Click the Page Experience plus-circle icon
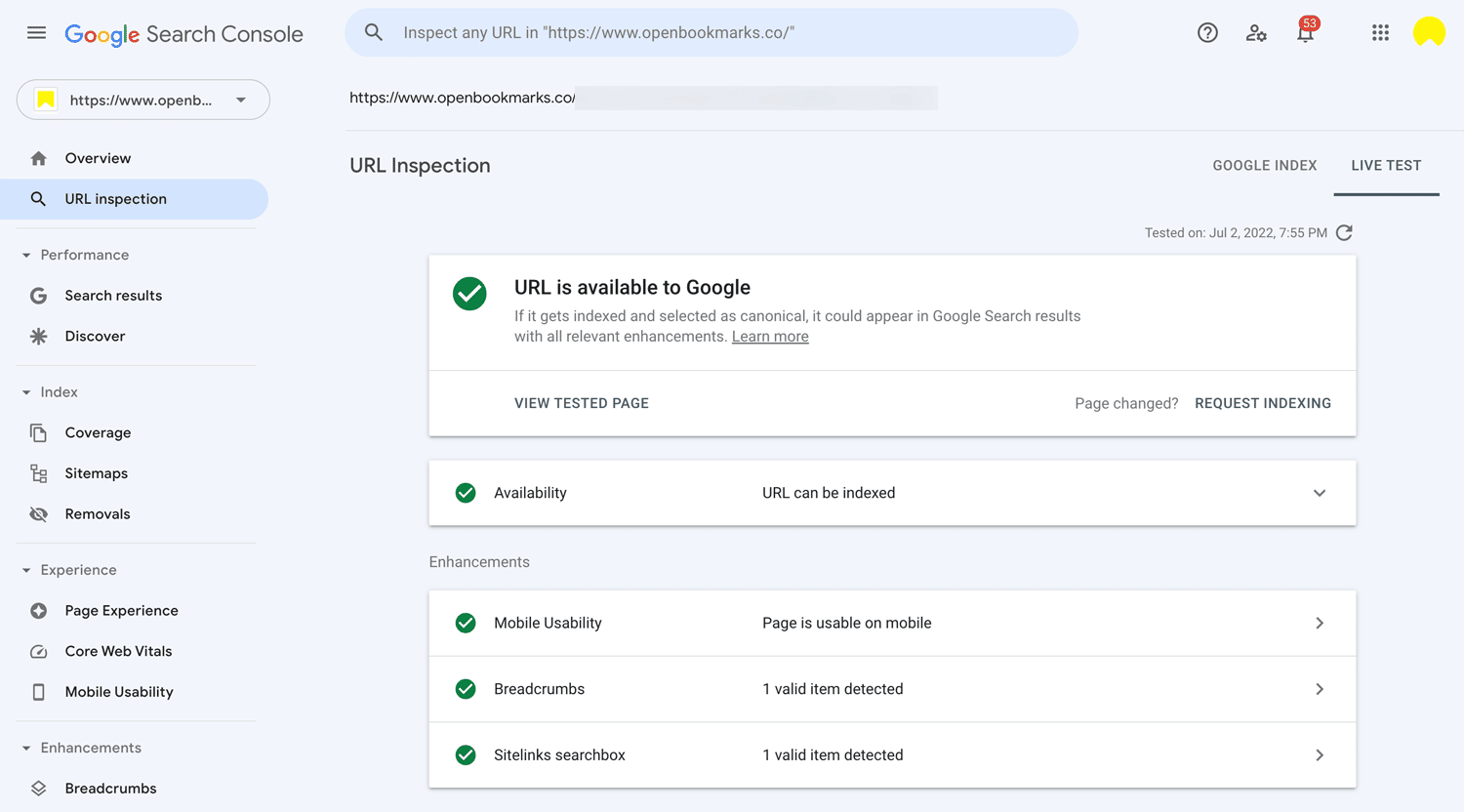Screen dimensions: 1464x812 pos(38,611)
